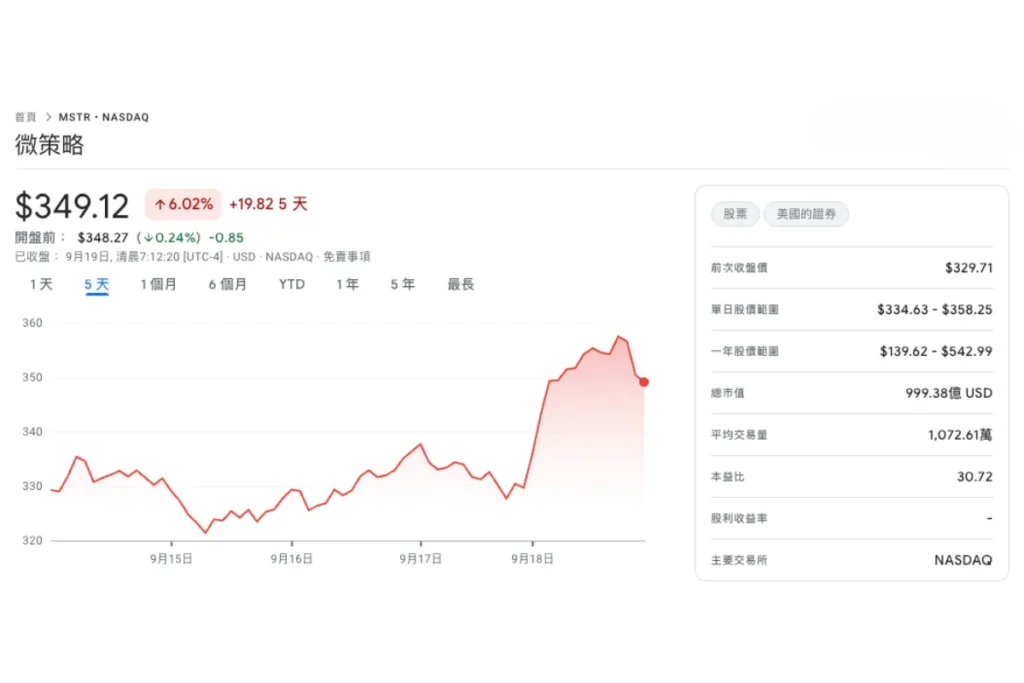This screenshot has width=1024, height=683.
Task: Click the +19.82 5天 change text
Action: click(x=268, y=204)
